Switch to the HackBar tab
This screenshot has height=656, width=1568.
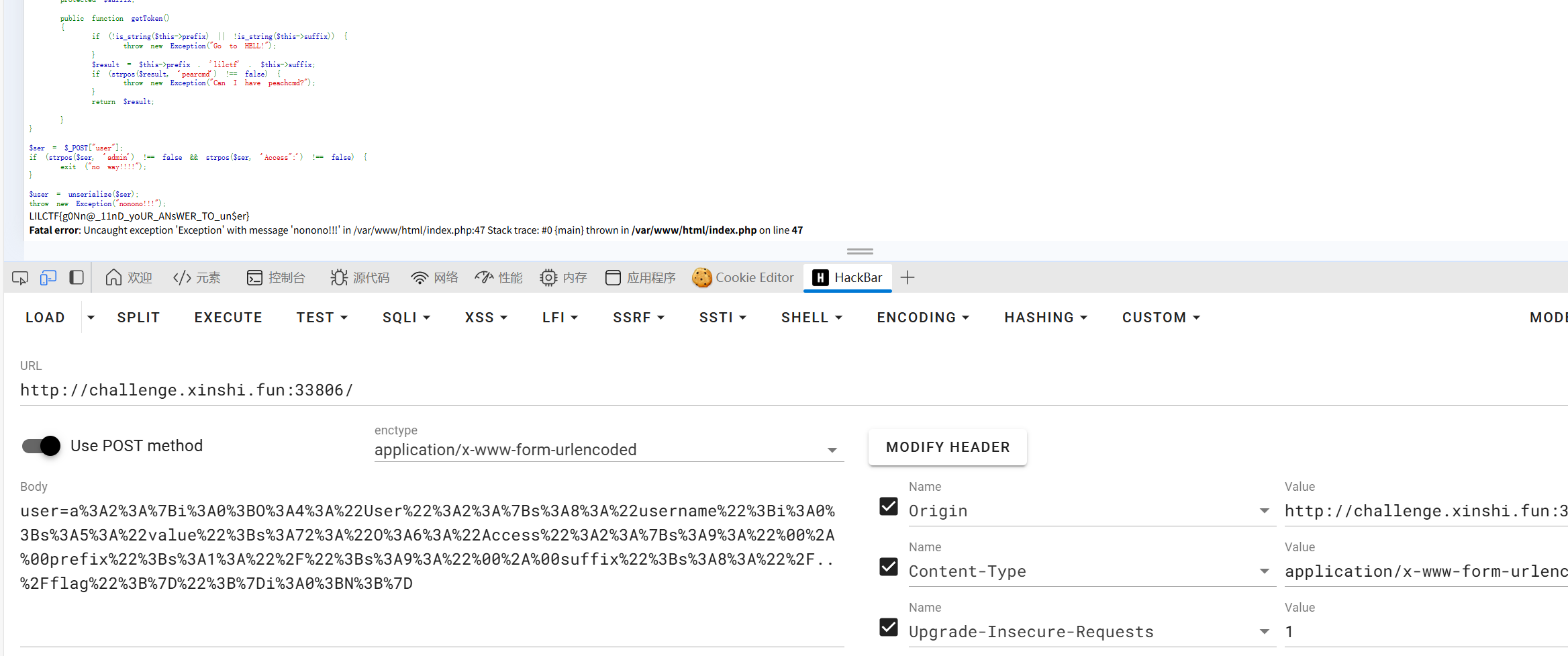(848, 278)
